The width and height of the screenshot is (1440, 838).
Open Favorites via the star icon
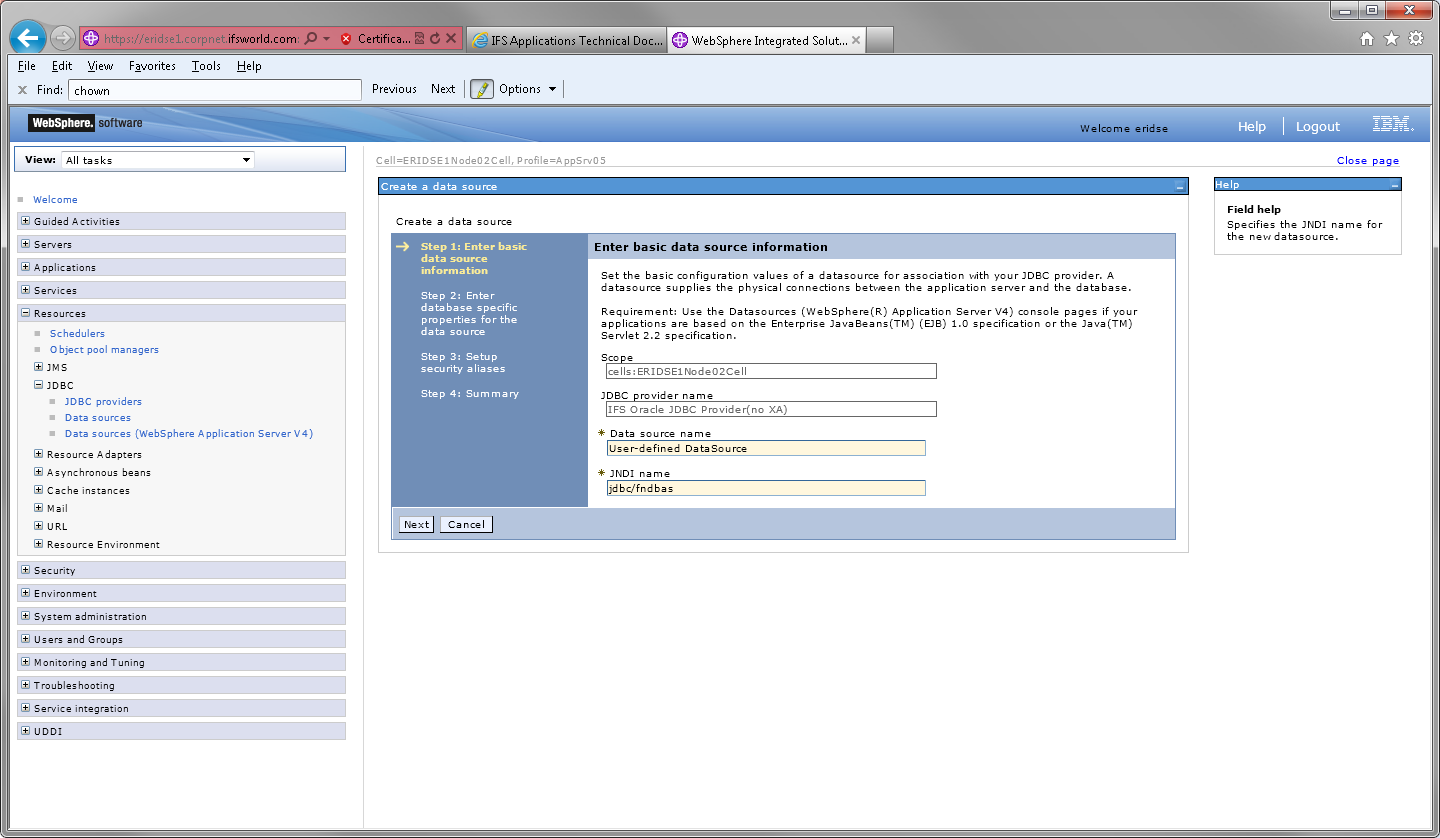click(1392, 37)
